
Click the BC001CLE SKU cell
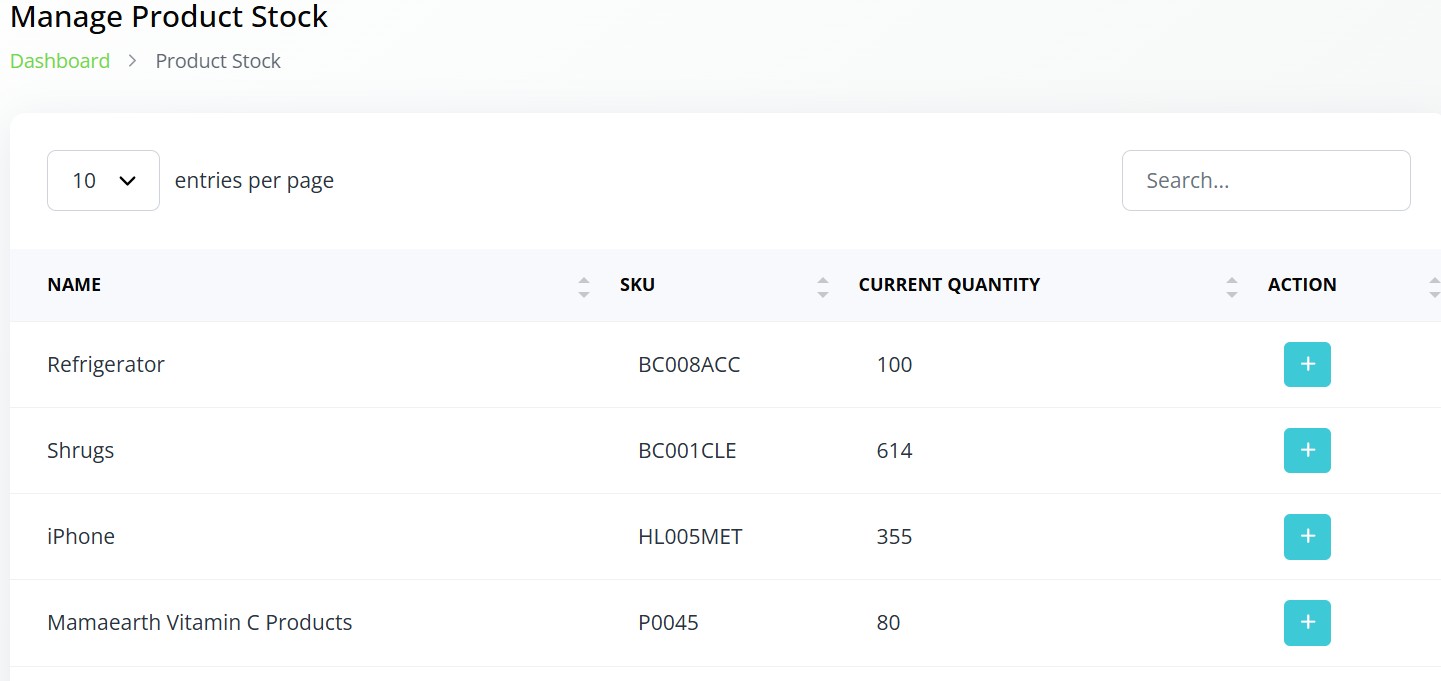pos(687,451)
